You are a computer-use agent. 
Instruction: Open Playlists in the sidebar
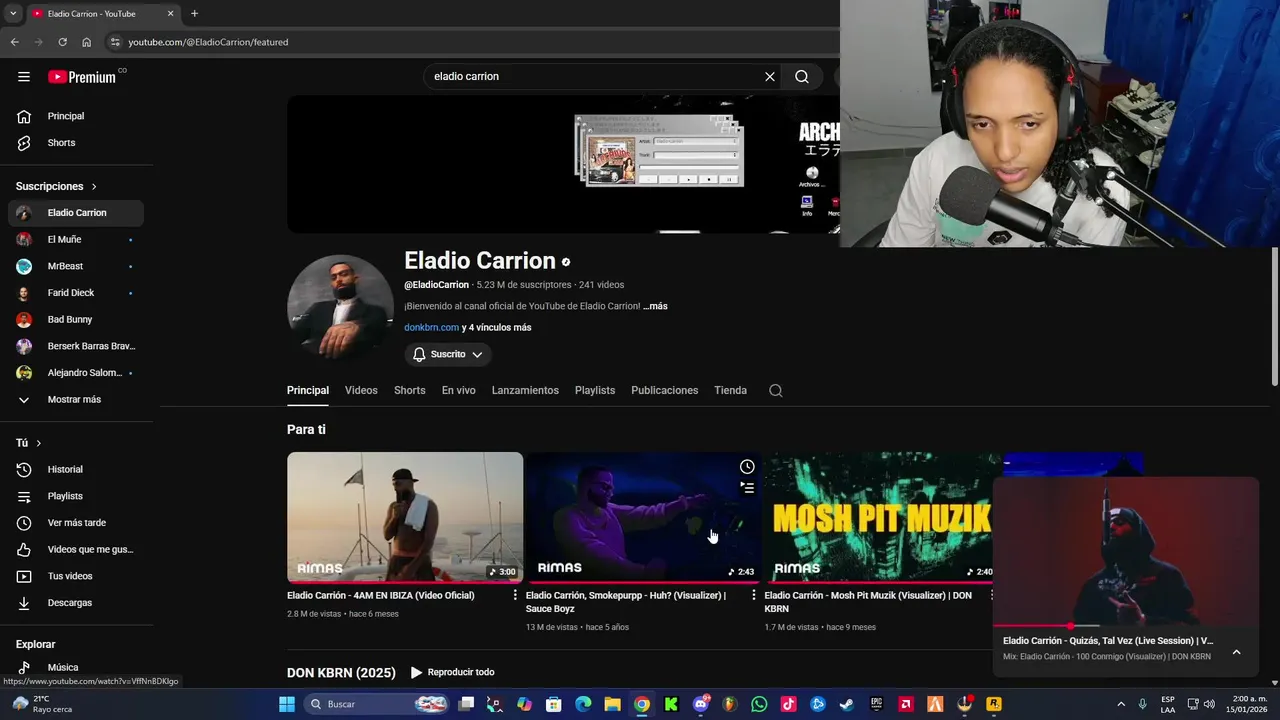[x=77, y=496]
